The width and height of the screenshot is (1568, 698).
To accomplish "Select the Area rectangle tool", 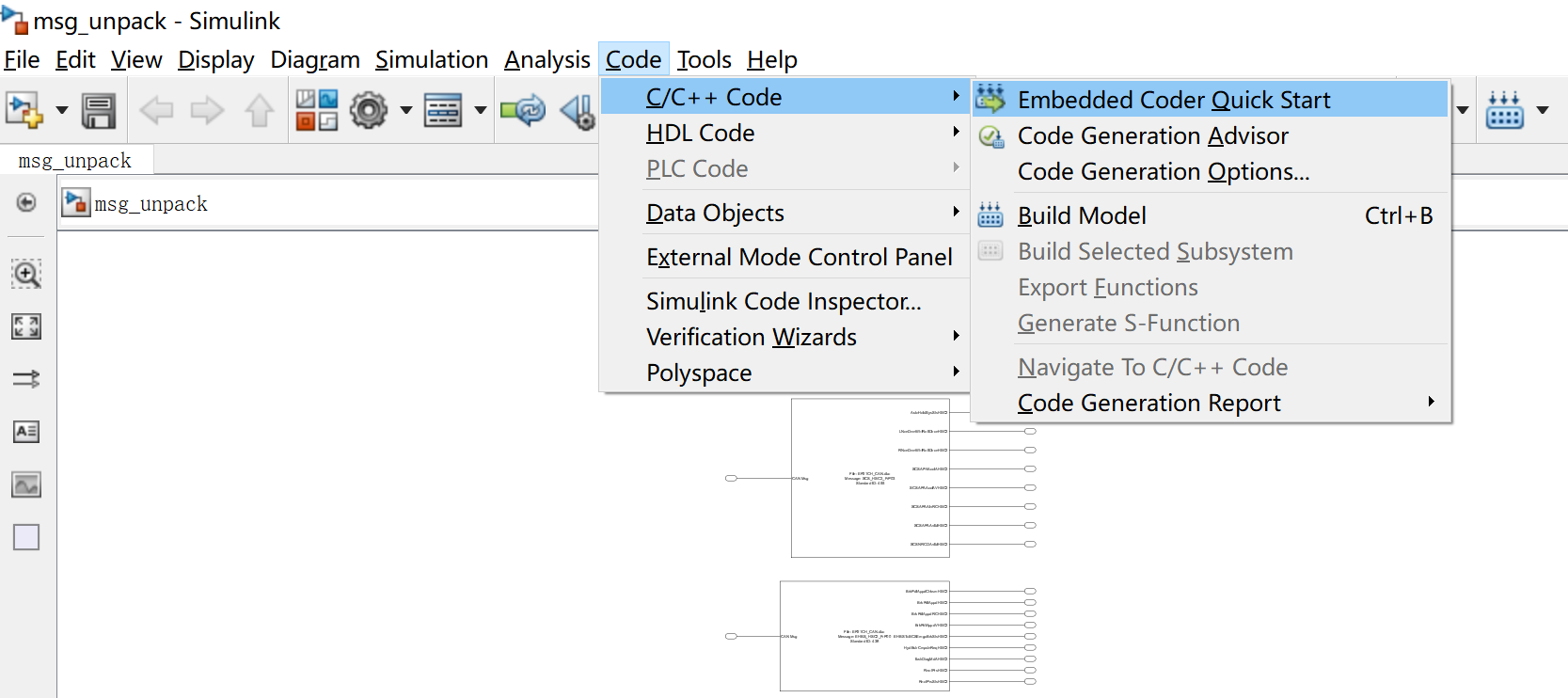I will click(x=26, y=537).
